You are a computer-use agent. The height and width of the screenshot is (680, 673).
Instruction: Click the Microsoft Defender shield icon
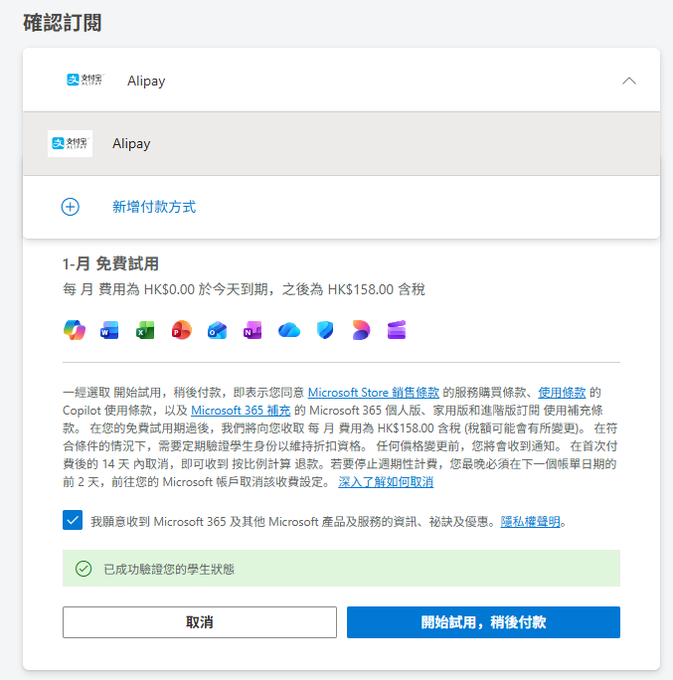point(324,330)
